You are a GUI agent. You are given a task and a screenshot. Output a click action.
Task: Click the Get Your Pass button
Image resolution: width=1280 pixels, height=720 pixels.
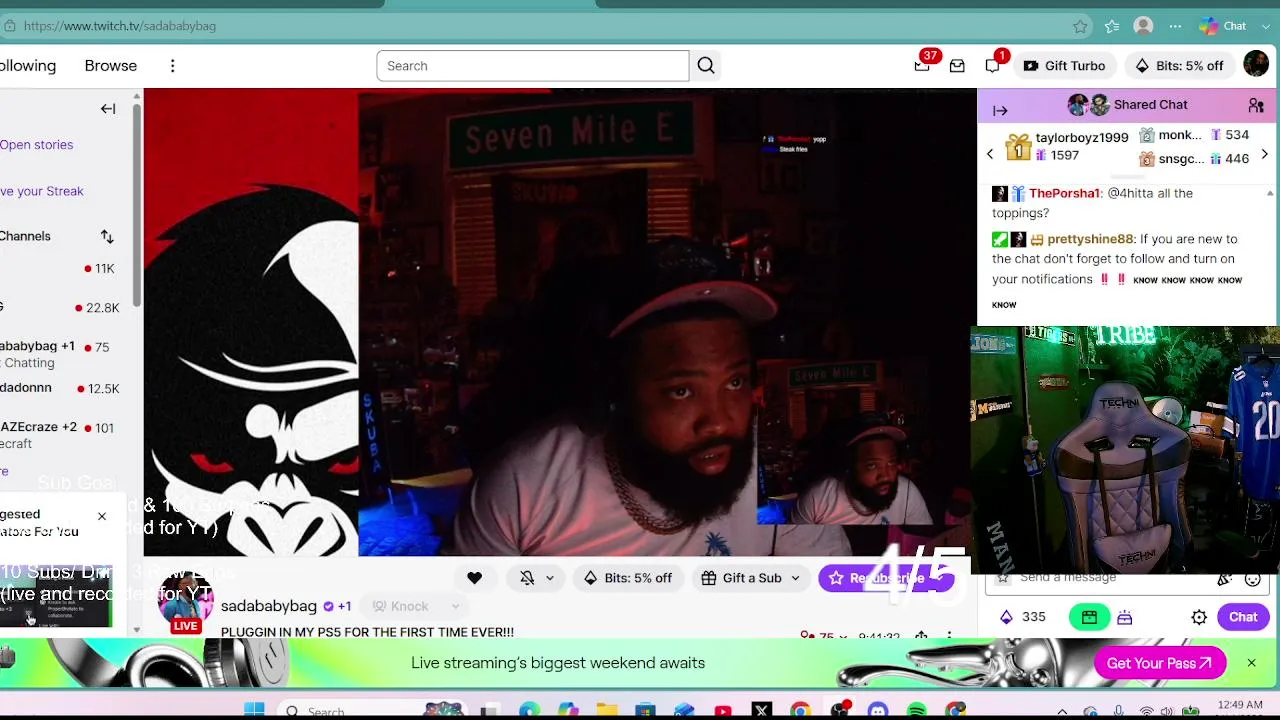coord(1160,663)
